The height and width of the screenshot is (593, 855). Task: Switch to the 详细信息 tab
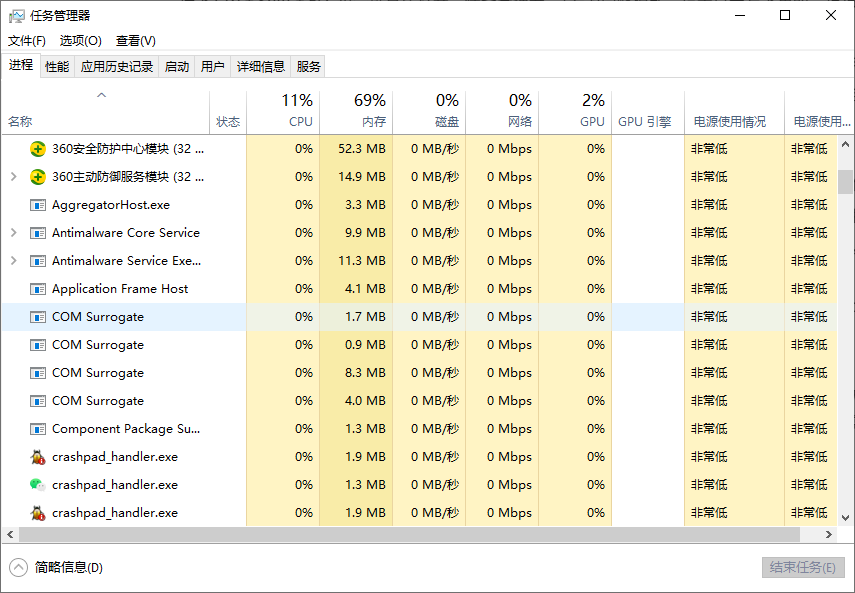[x=261, y=66]
